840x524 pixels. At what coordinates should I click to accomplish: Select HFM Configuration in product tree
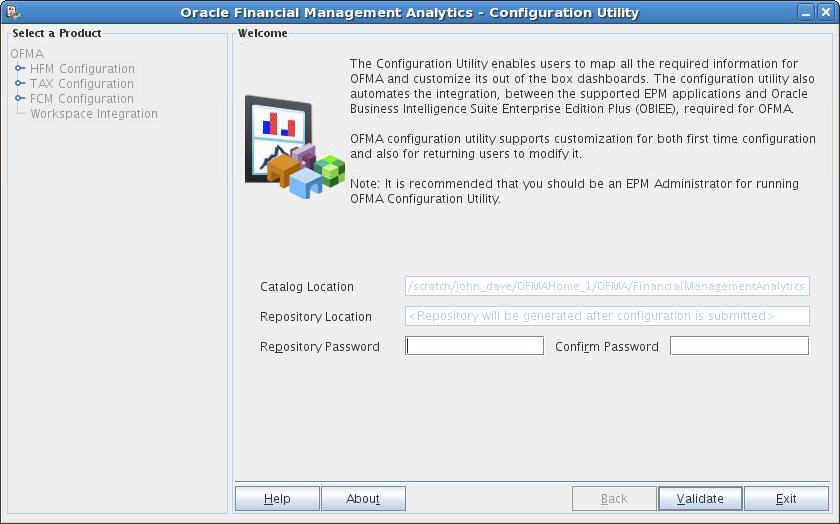click(82, 69)
